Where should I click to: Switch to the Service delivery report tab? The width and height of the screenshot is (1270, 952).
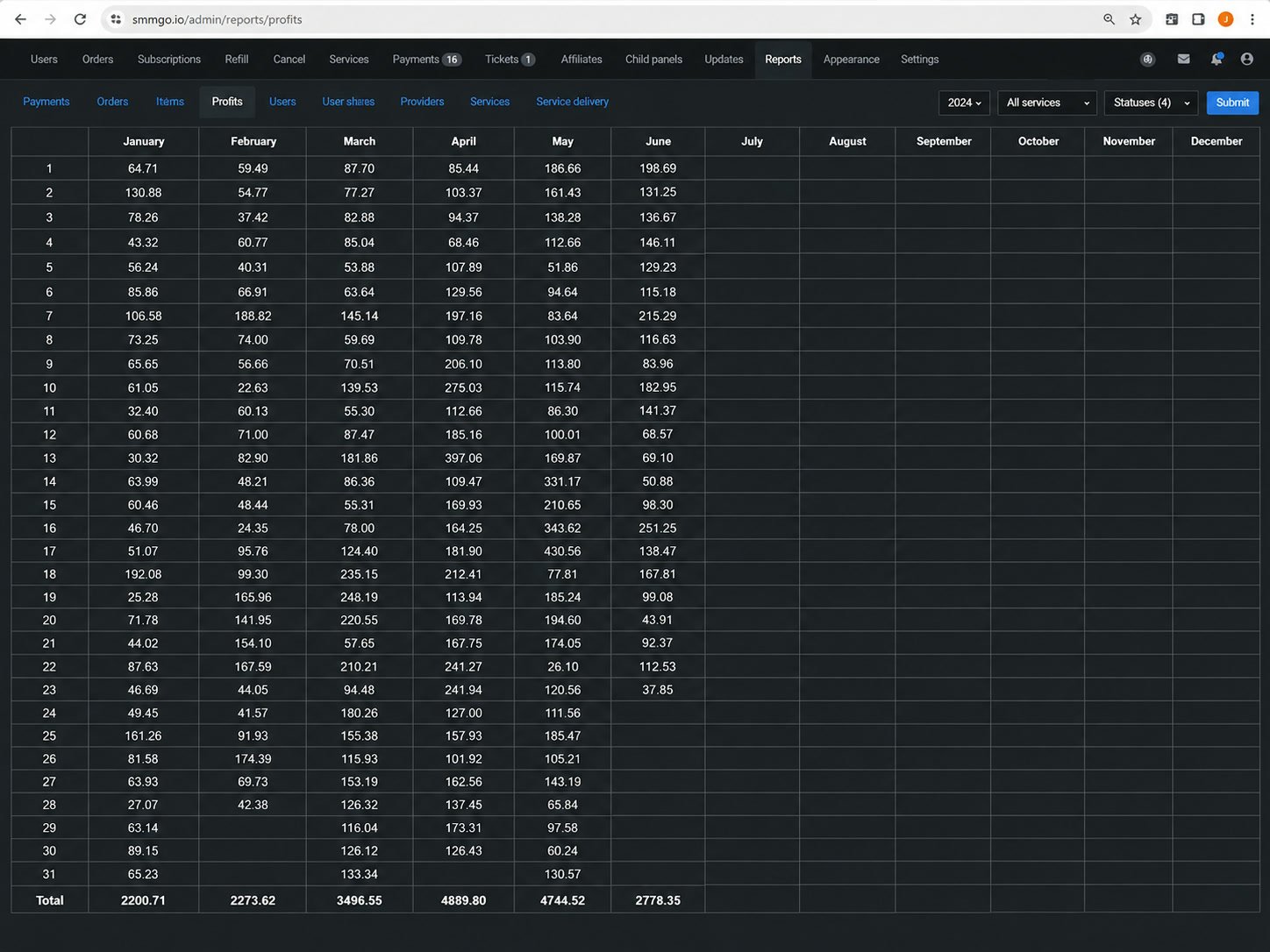(572, 102)
